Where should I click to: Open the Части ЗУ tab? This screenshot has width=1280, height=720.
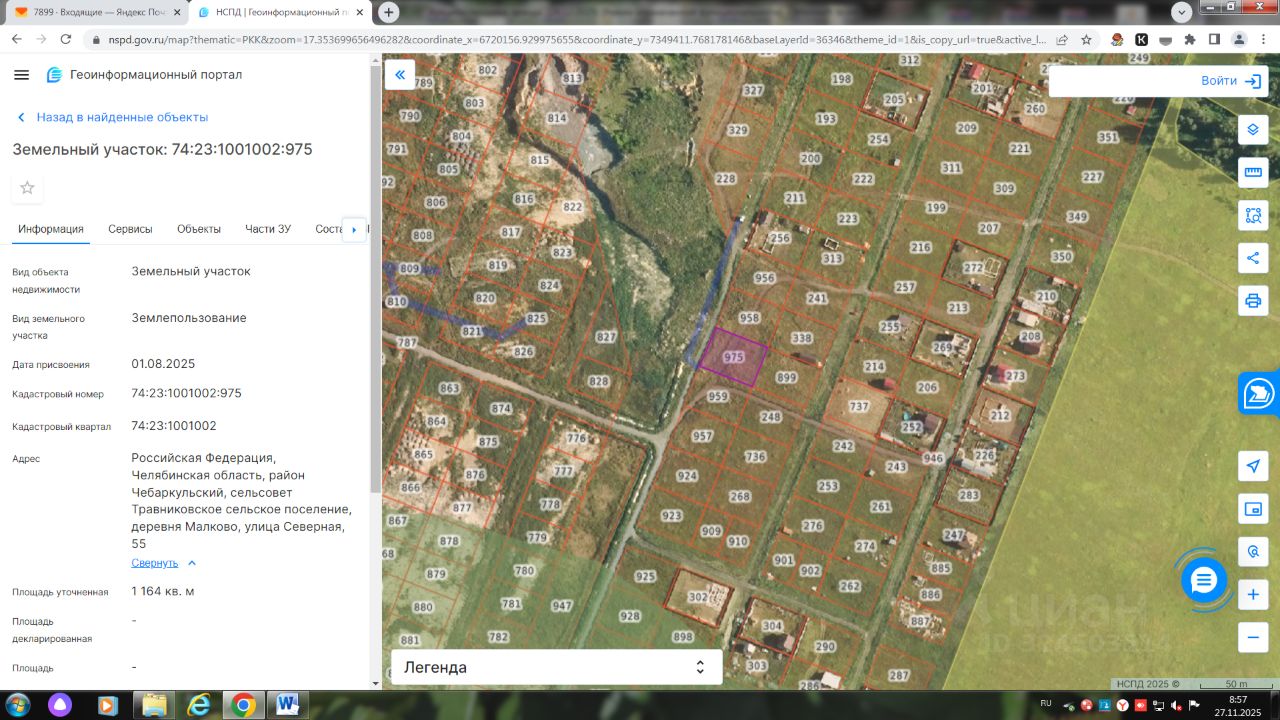coord(268,229)
